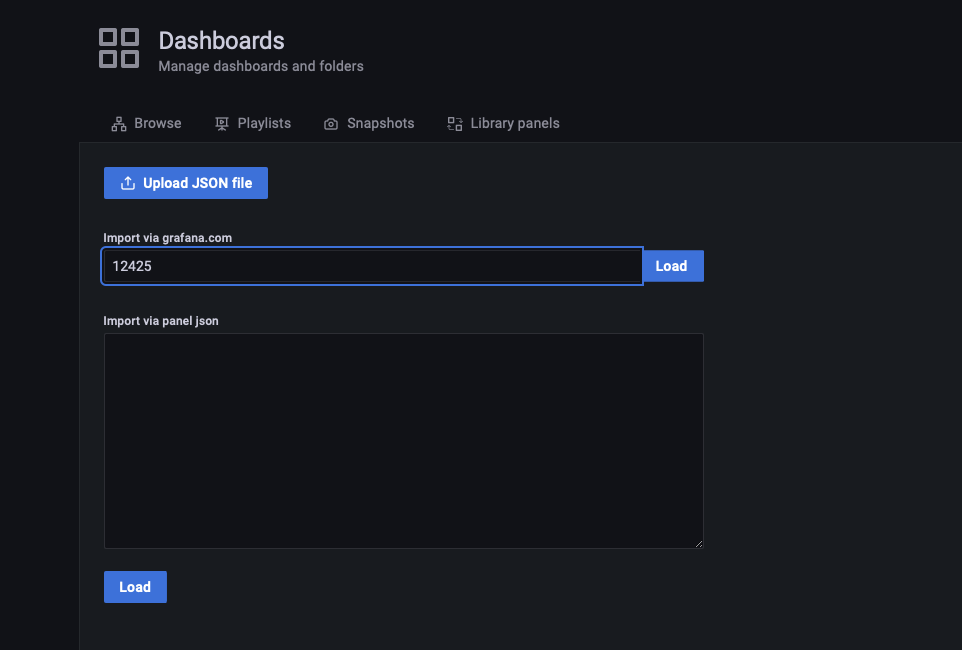Click Load next to the 12425 field
This screenshot has width=962, height=650.
pyautogui.click(x=671, y=266)
